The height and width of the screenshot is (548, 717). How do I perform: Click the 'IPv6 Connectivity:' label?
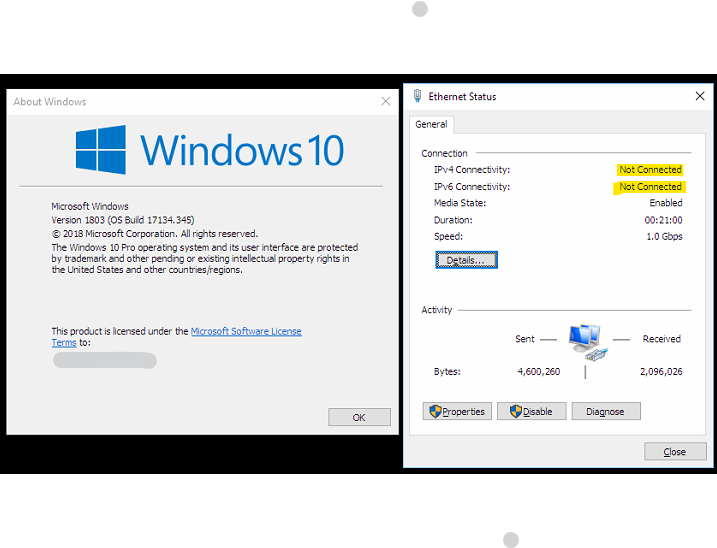[472, 187]
